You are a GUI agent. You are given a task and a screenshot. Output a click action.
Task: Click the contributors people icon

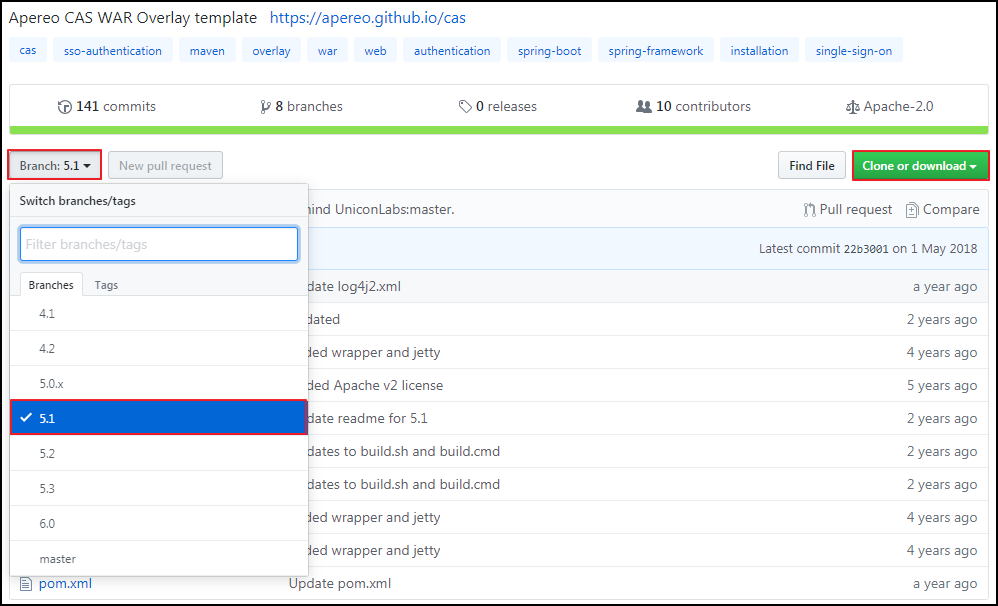pyautogui.click(x=643, y=107)
